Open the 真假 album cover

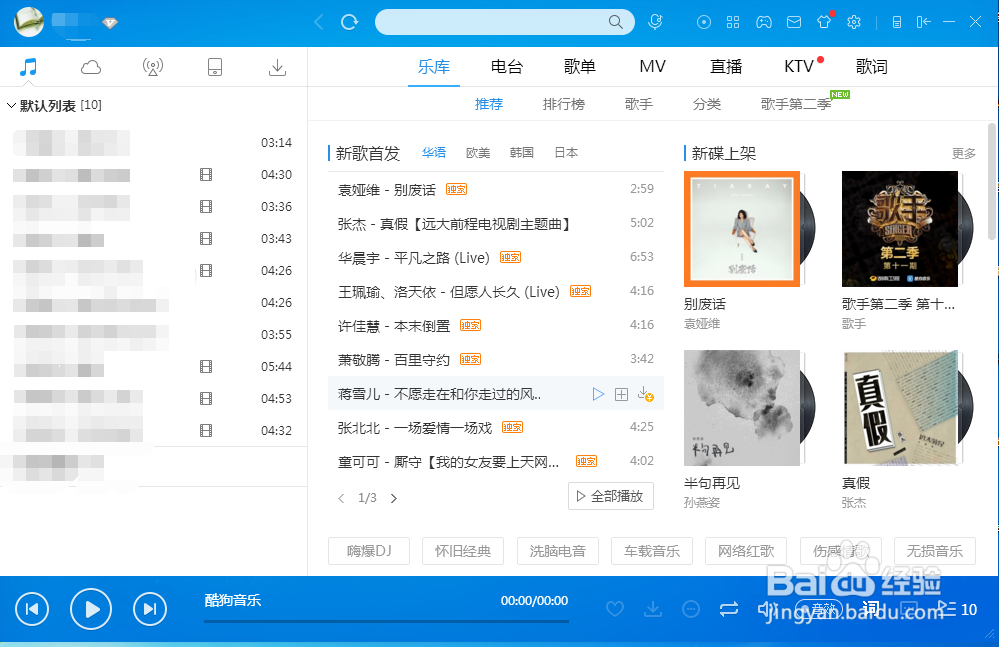(900, 408)
